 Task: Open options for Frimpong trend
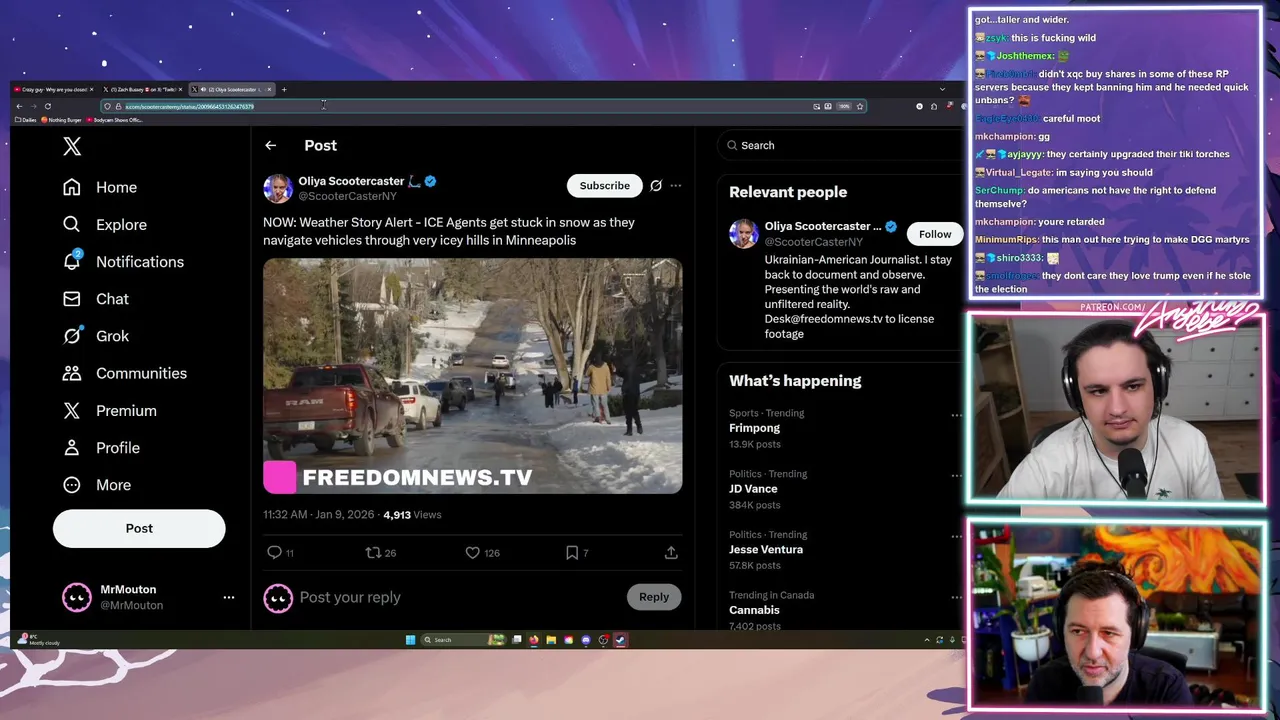956,415
